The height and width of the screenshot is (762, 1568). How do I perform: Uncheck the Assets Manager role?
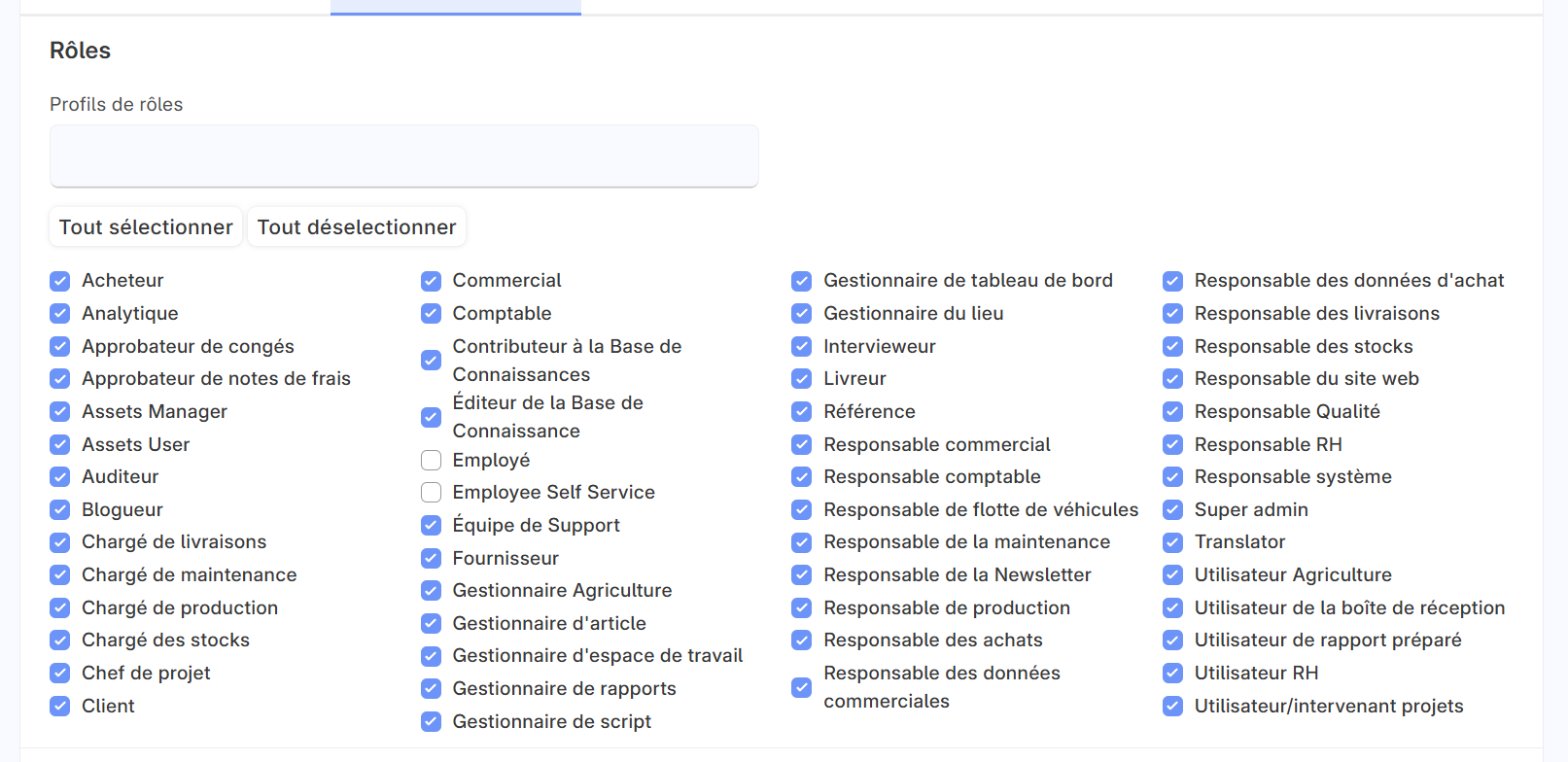(60, 411)
